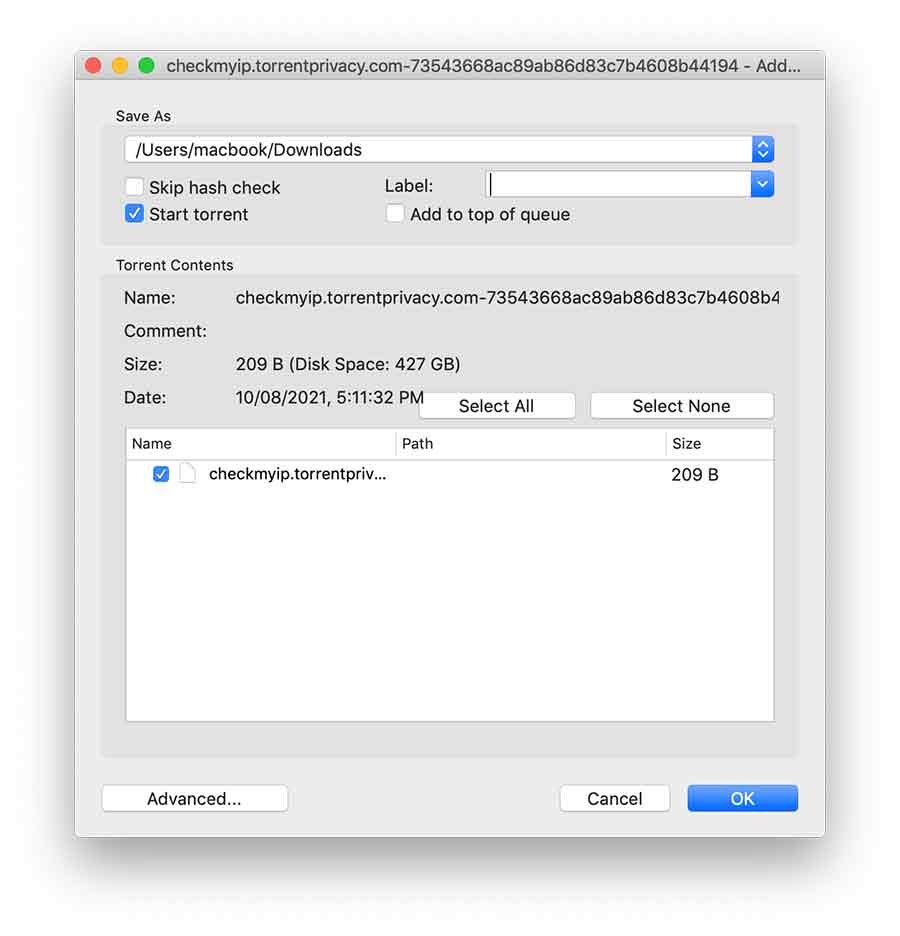
Task: Confirm with the OK button
Action: click(x=742, y=798)
